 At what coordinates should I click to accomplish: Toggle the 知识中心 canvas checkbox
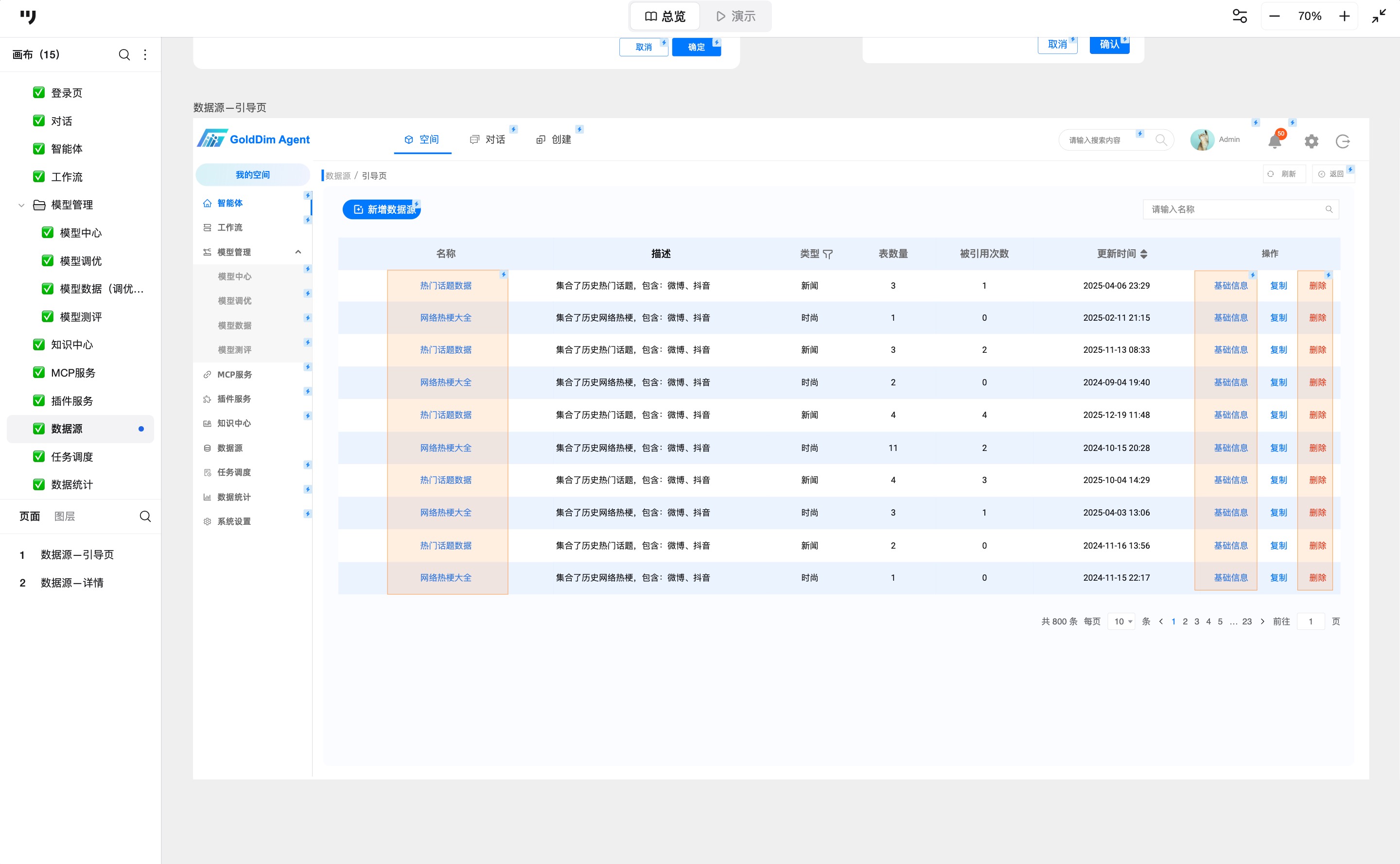(39, 345)
